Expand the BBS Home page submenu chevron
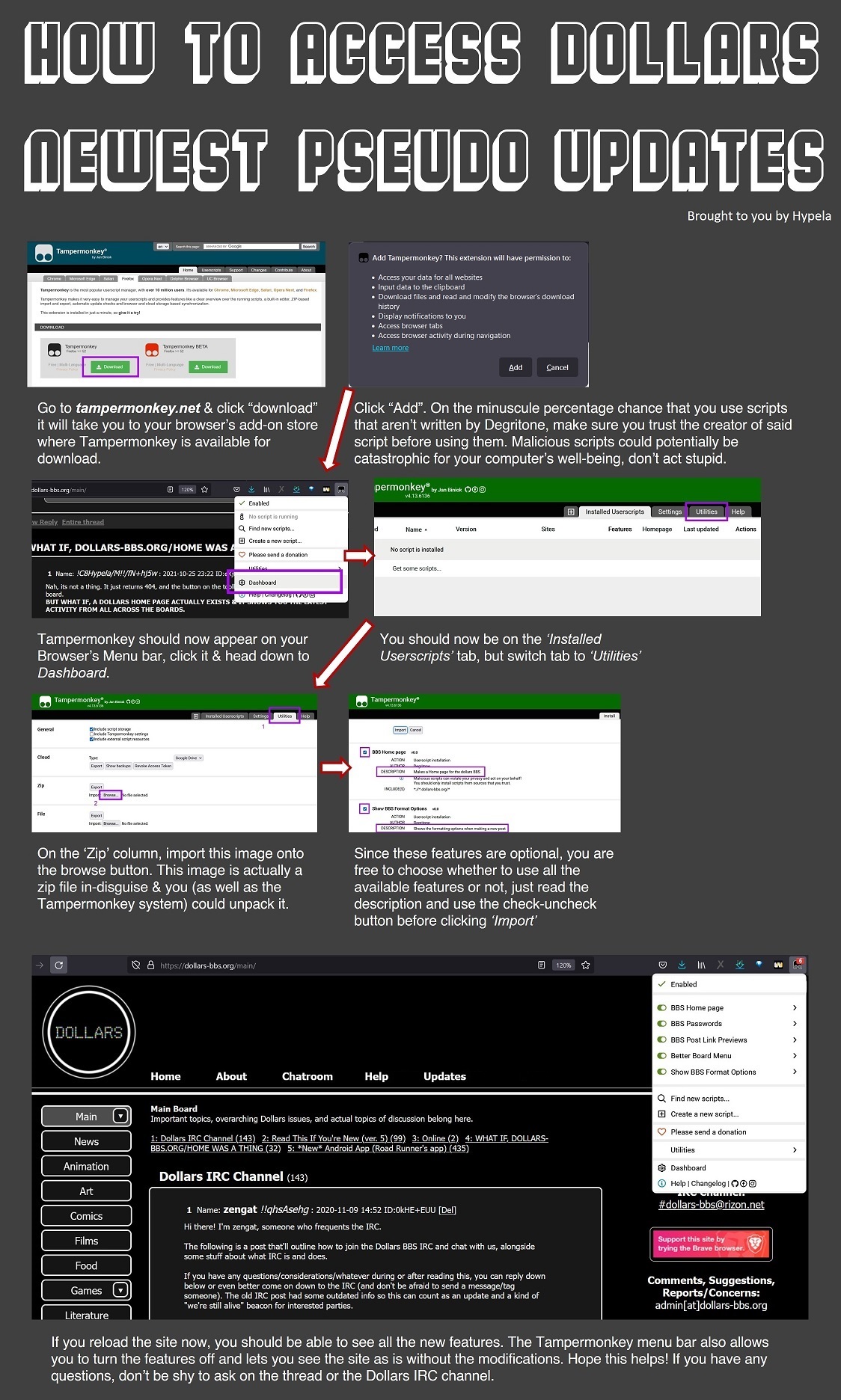Image resolution: width=841 pixels, height=1400 pixels. pos(795,1007)
